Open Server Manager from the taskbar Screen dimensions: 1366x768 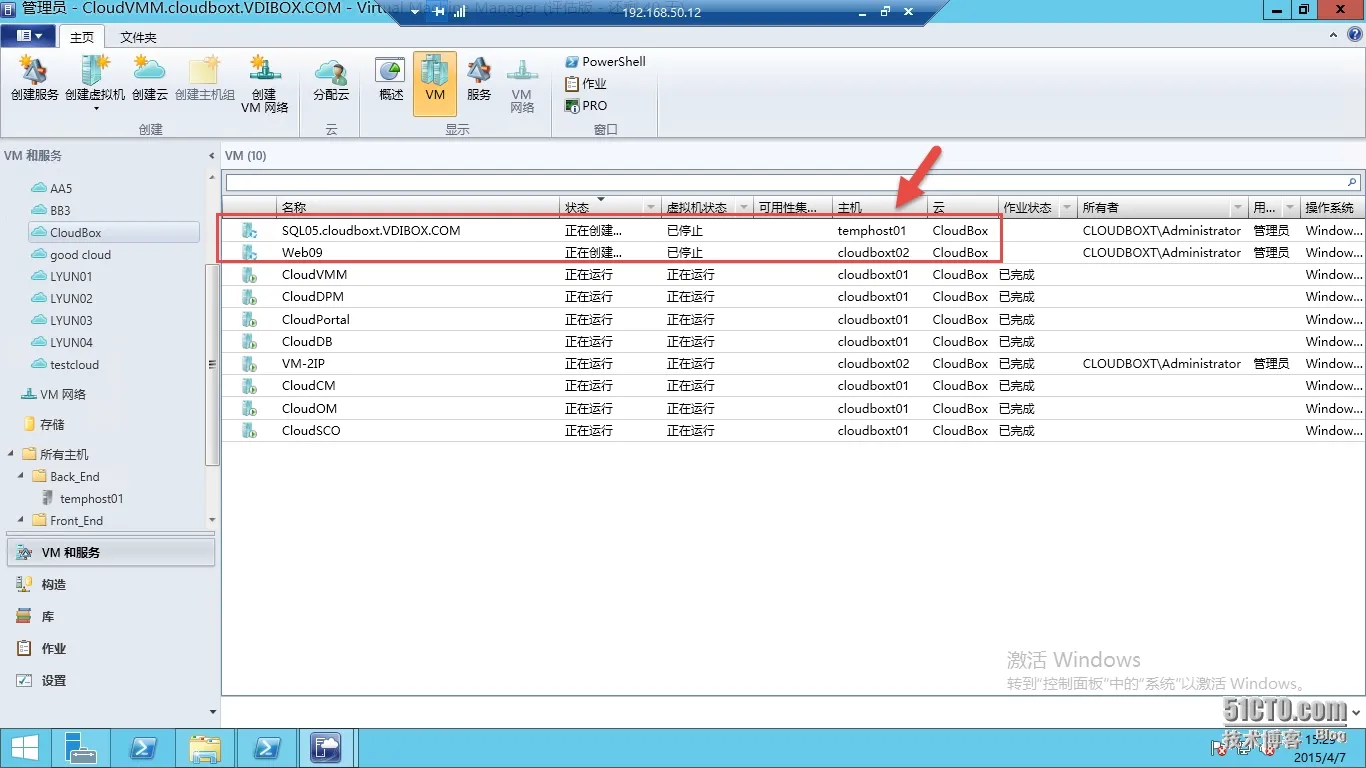pyautogui.click(x=82, y=748)
